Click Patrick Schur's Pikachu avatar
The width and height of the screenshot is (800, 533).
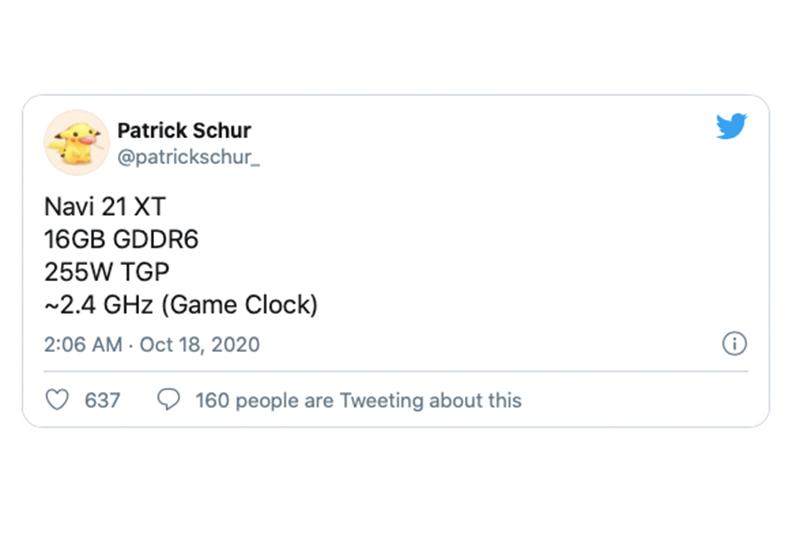[76, 143]
